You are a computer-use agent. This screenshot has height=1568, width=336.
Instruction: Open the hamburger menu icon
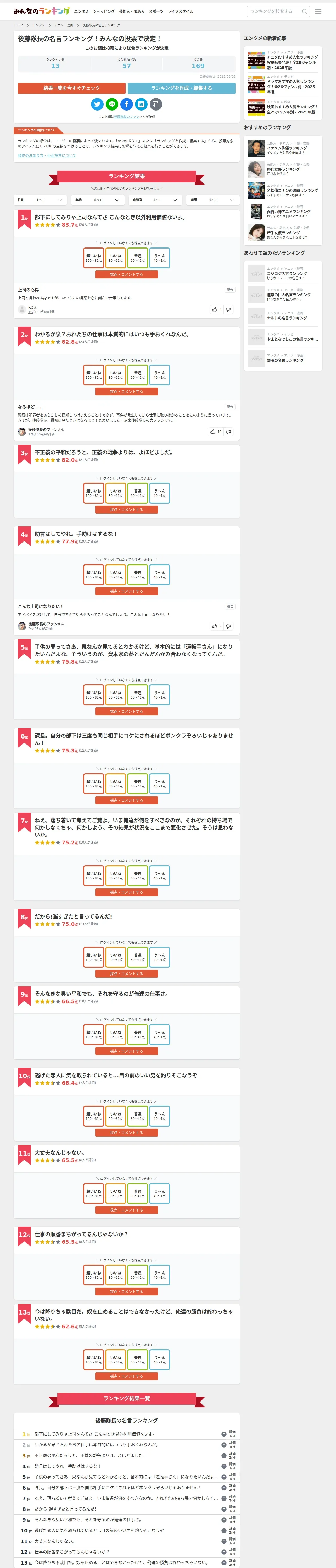[318, 11]
